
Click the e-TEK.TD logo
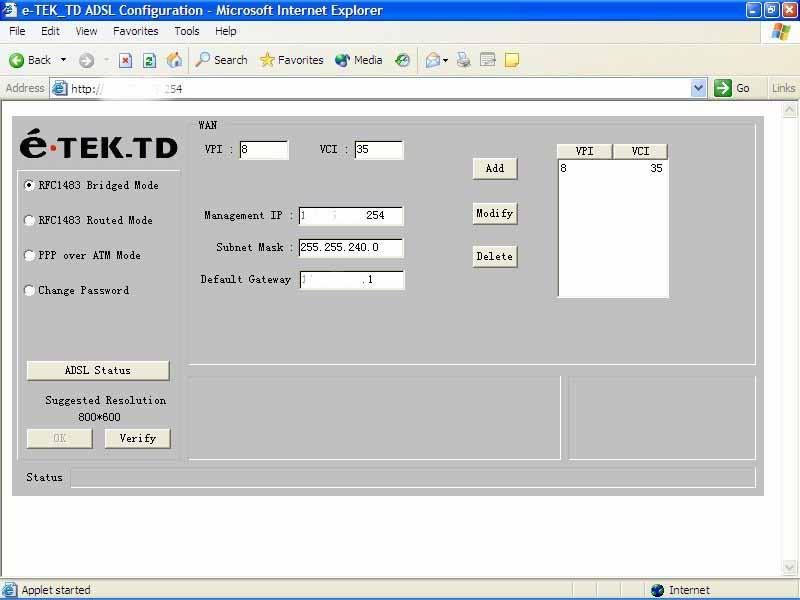[x=98, y=144]
